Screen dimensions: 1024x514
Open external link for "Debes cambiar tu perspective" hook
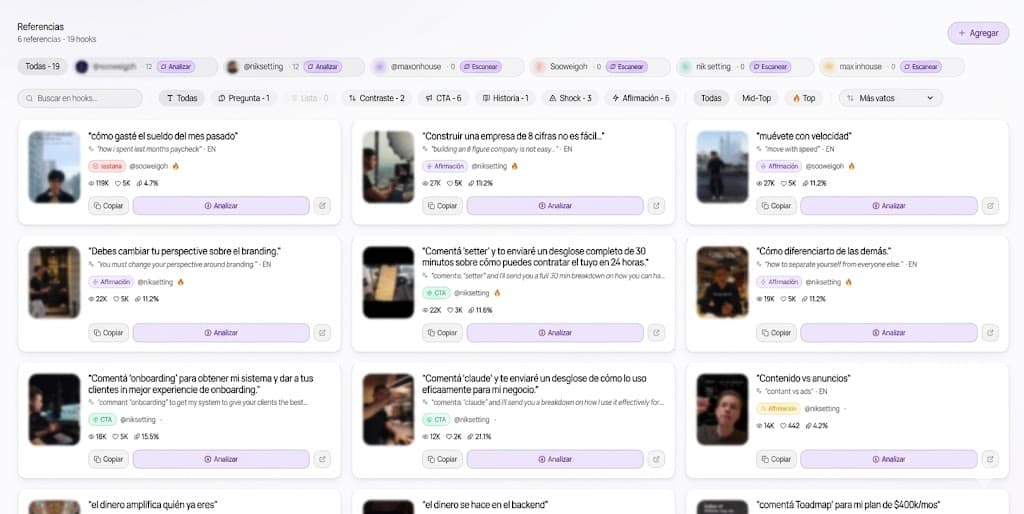(x=322, y=332)
